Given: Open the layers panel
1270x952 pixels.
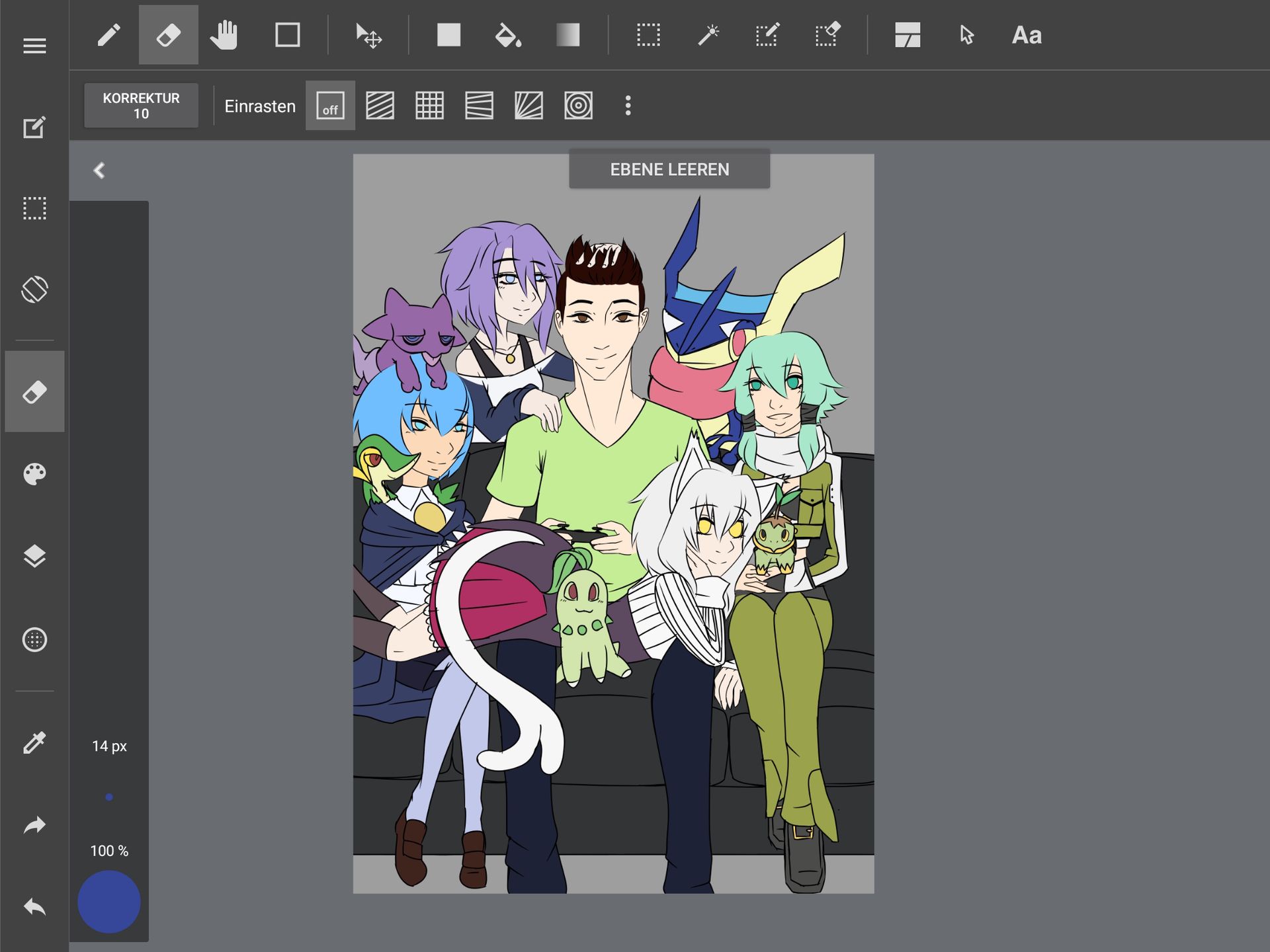Looking at the screenshot, I should click(x=34, y=557).
